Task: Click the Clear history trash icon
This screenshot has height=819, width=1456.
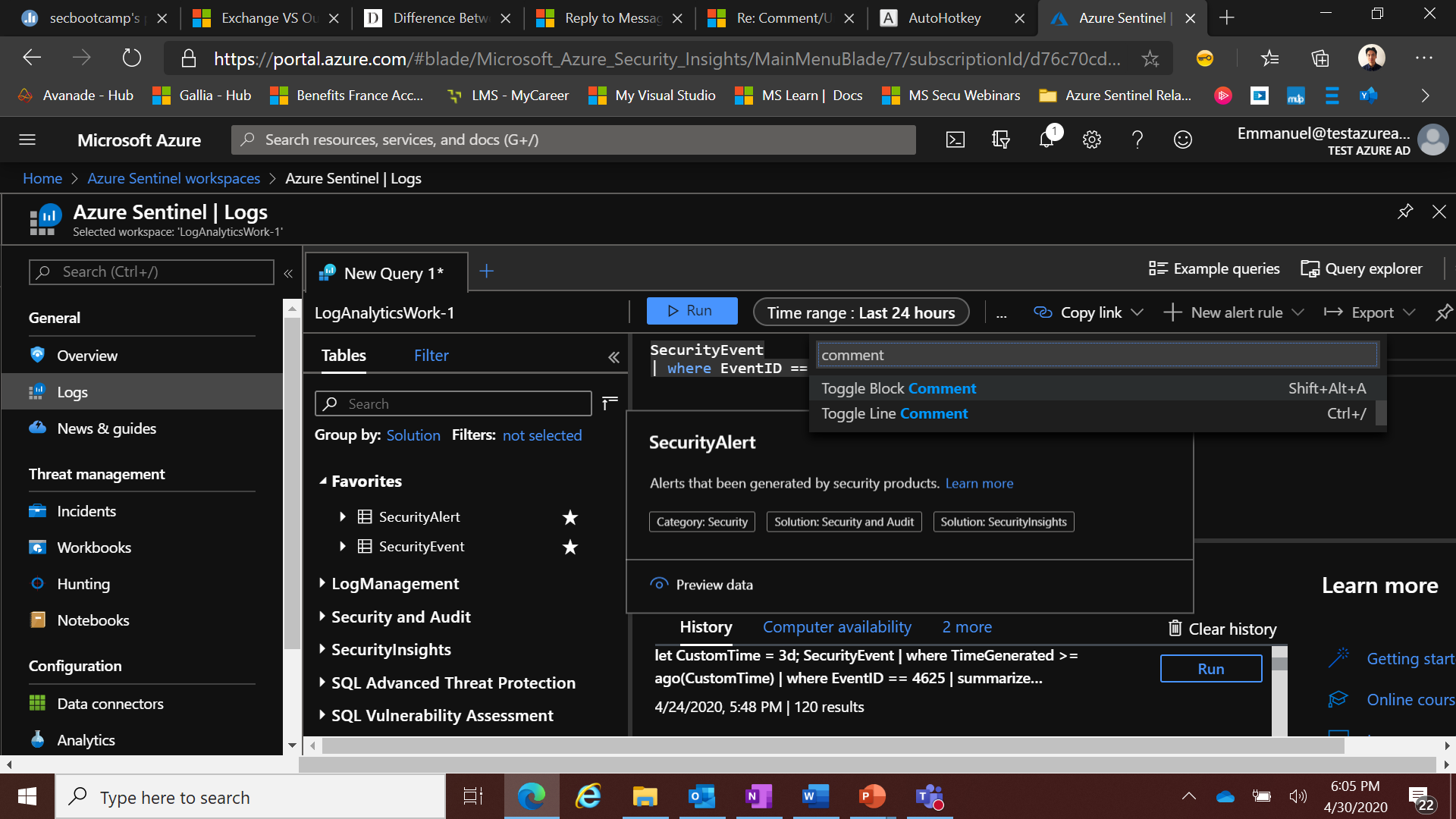Action: (1175, 629)
